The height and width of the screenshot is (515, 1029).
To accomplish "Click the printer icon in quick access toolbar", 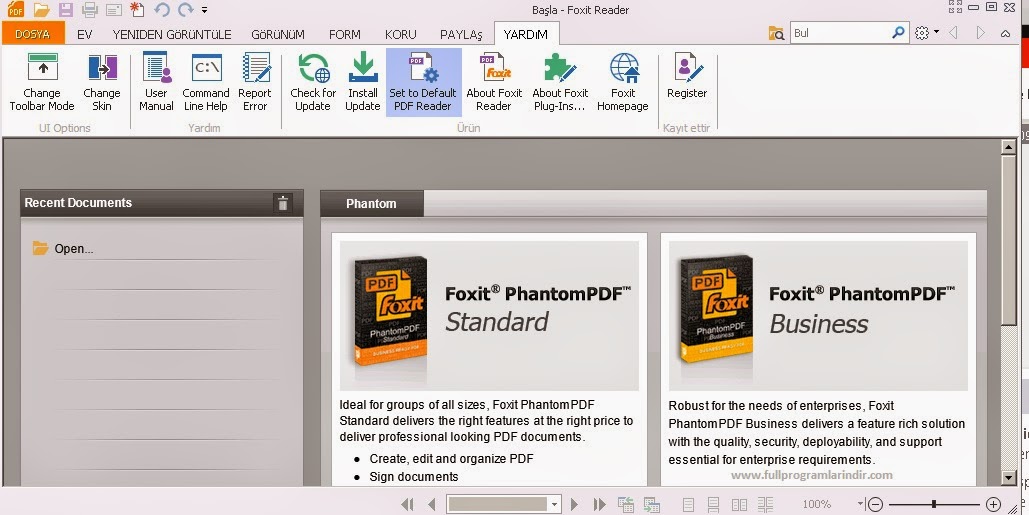I will tap(90, 10).
